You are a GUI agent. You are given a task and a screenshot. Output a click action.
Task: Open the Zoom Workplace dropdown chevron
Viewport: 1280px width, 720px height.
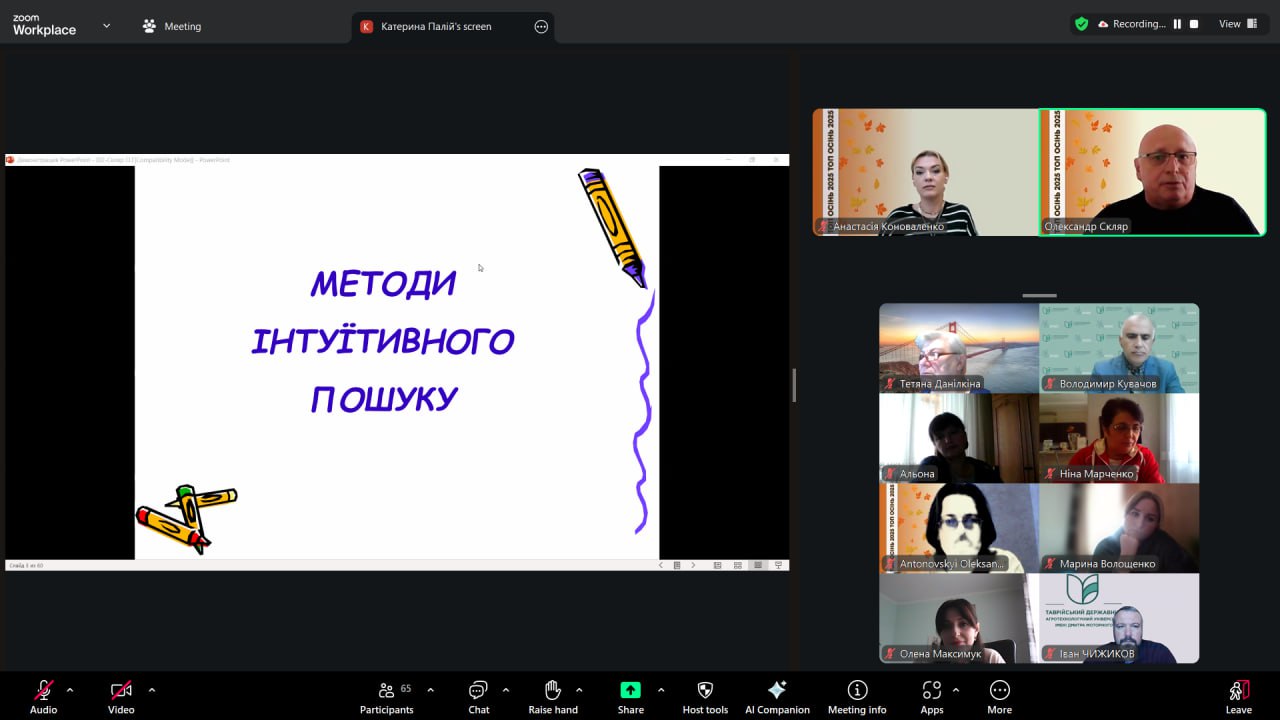click(107, 25)
